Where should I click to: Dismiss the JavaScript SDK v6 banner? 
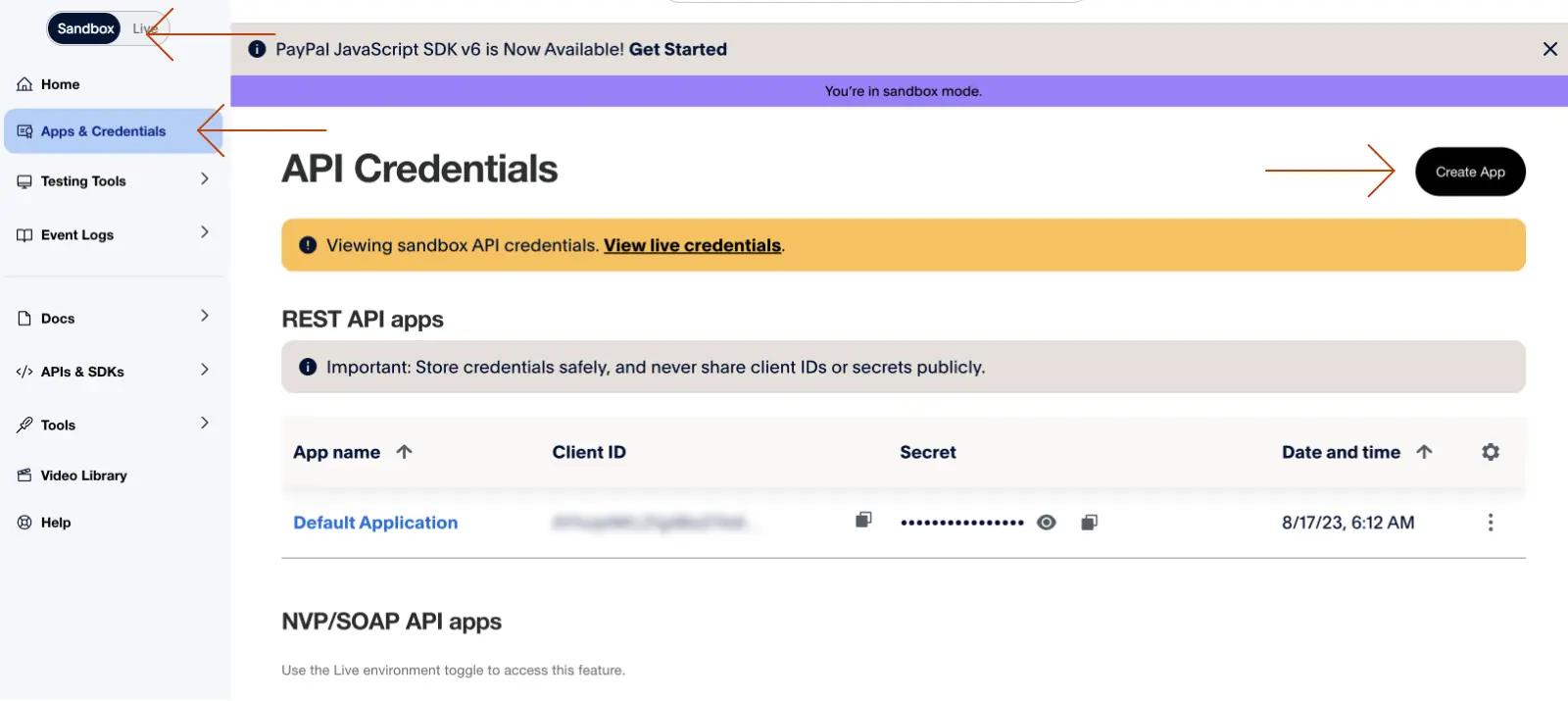(x=1550, y=49)
